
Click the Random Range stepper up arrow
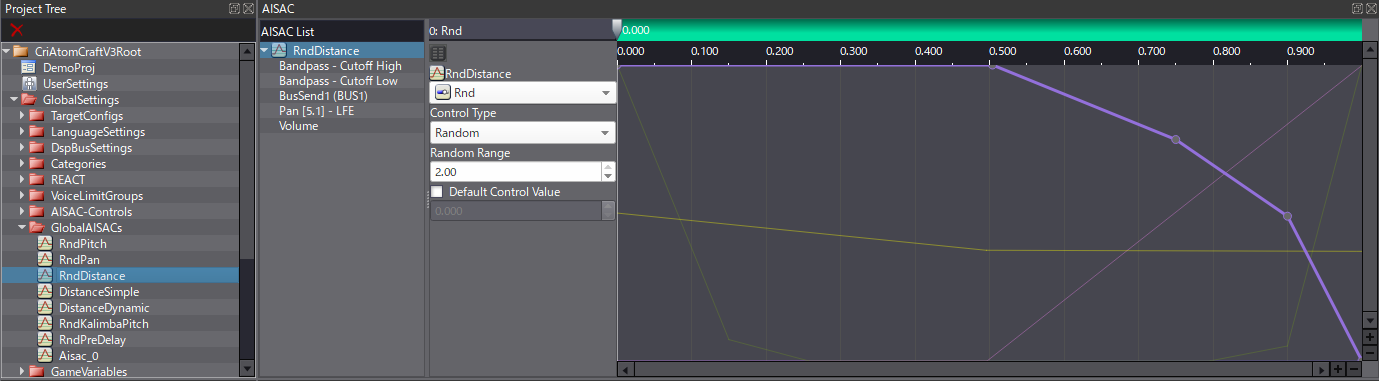[608, 167]
